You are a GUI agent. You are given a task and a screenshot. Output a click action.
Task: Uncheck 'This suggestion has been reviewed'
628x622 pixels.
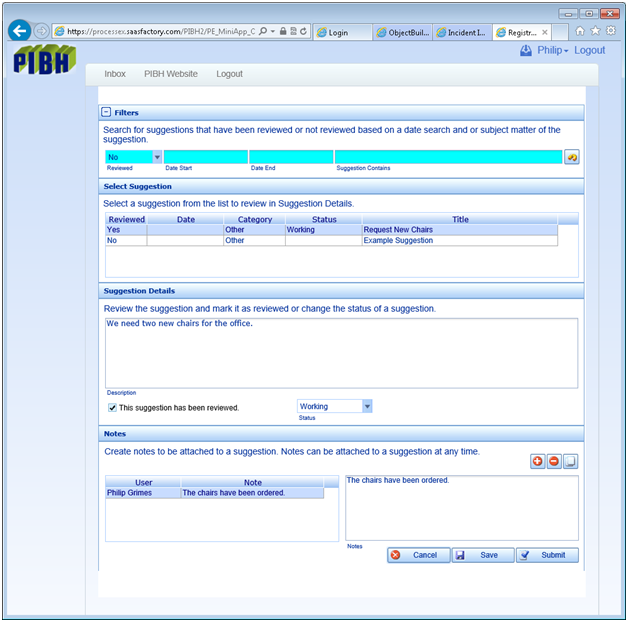tap(112, 408)
